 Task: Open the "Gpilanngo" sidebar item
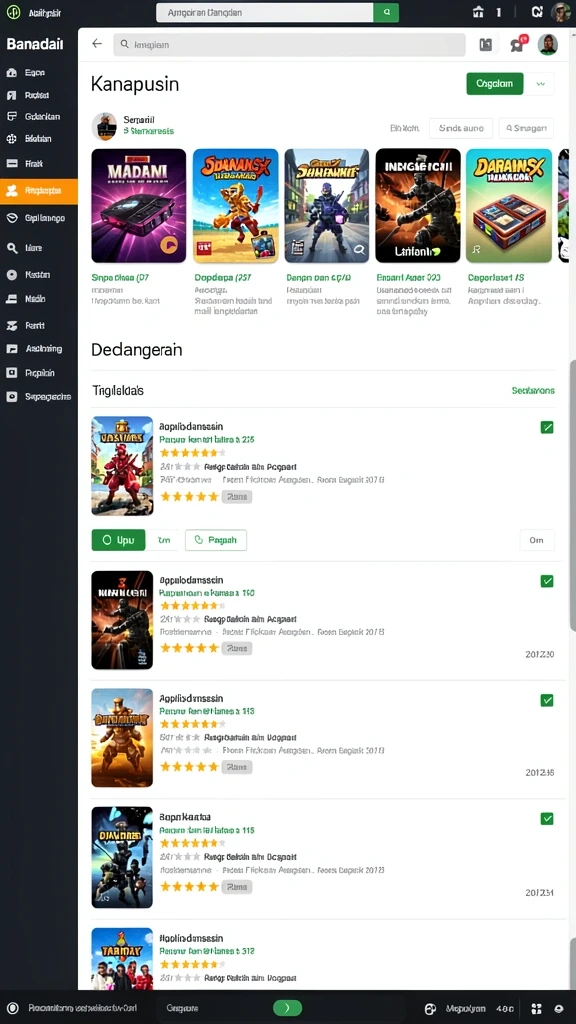[x=39, y=218]
